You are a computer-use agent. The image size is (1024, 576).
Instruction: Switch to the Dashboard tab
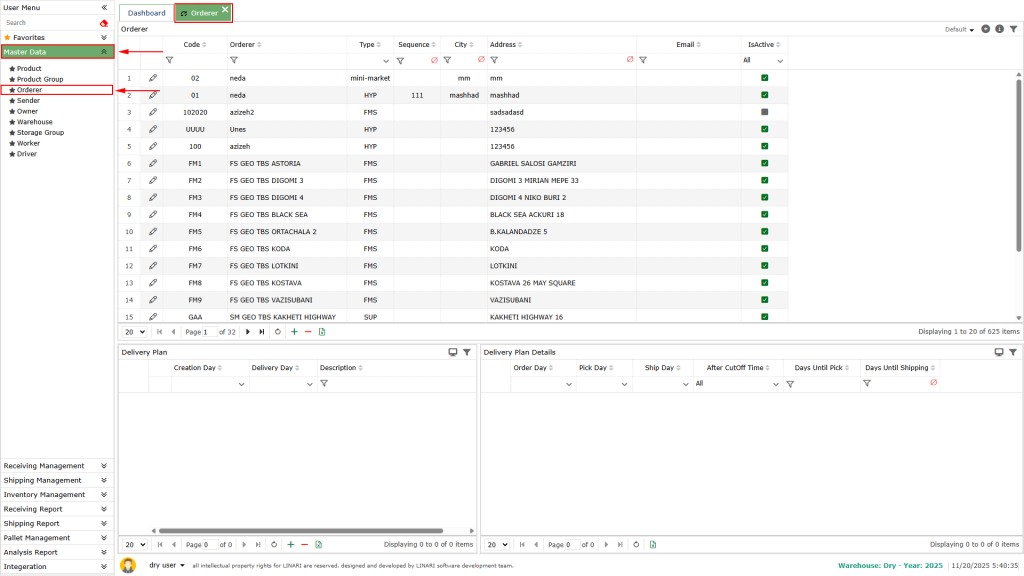pos(146,13)
